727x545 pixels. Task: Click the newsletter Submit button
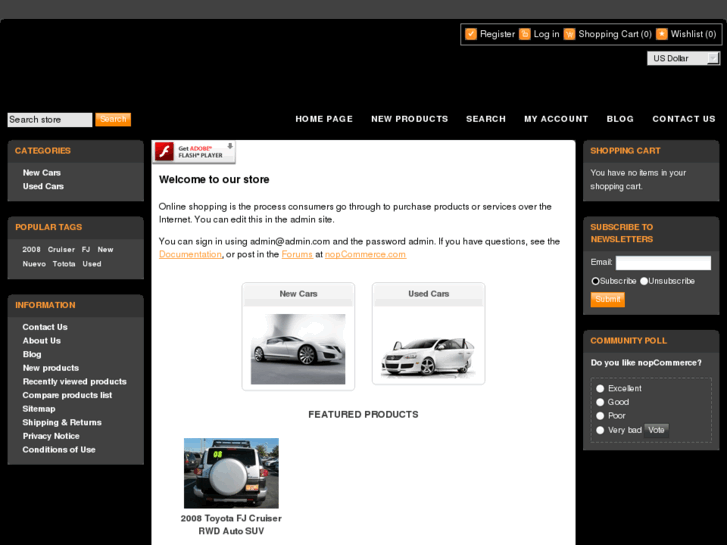(607, 299)
